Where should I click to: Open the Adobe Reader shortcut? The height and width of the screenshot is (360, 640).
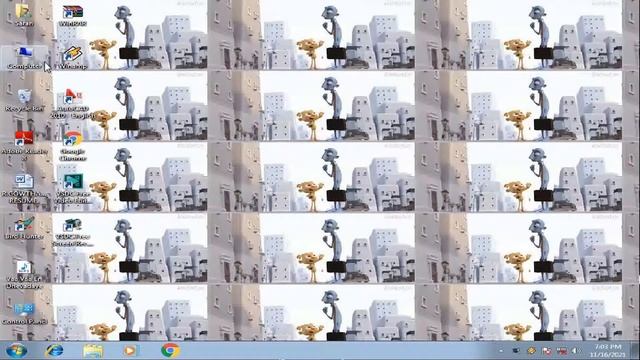click(x=24, y=146)
